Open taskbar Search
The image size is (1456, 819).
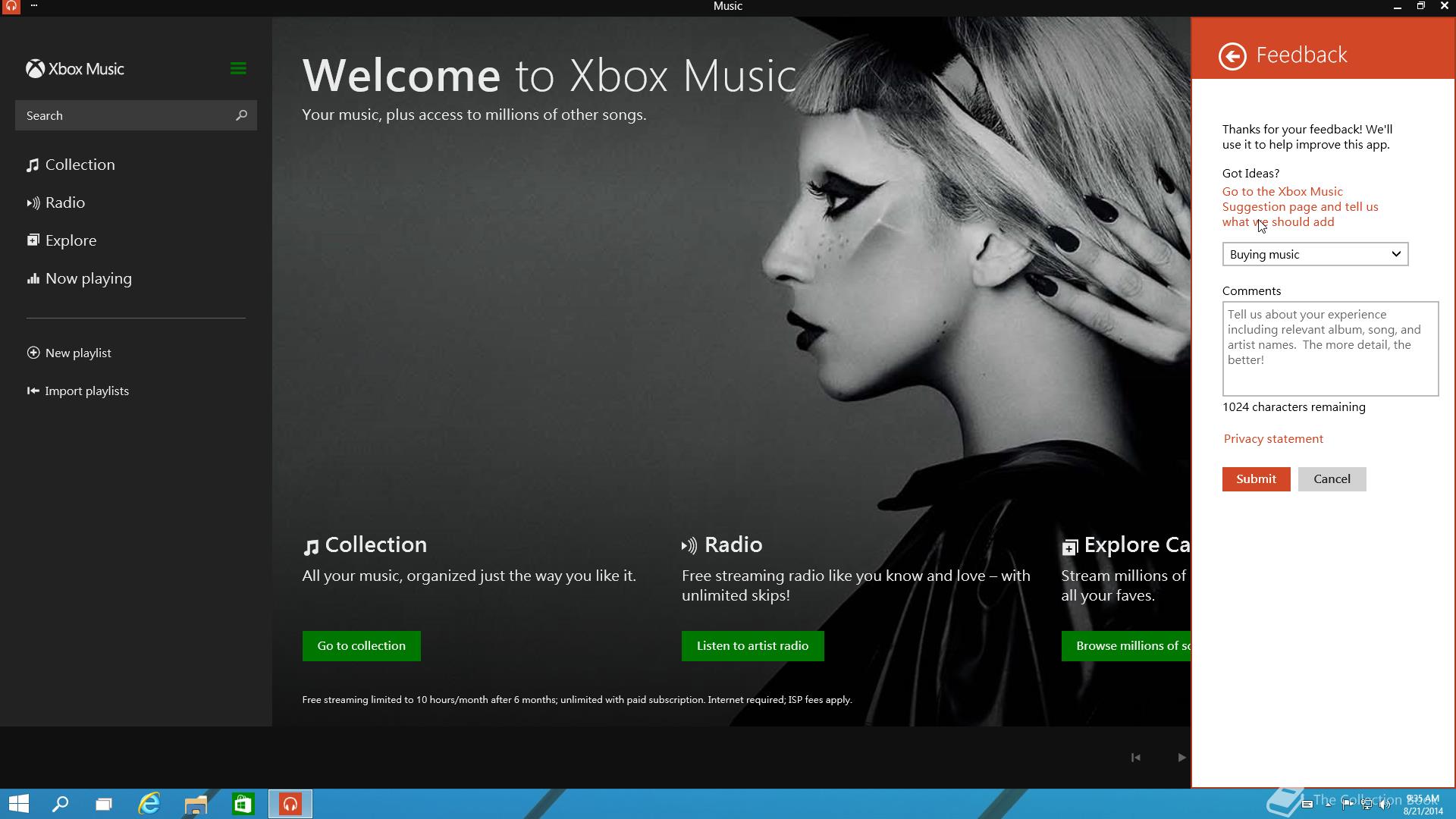[60, 804]
